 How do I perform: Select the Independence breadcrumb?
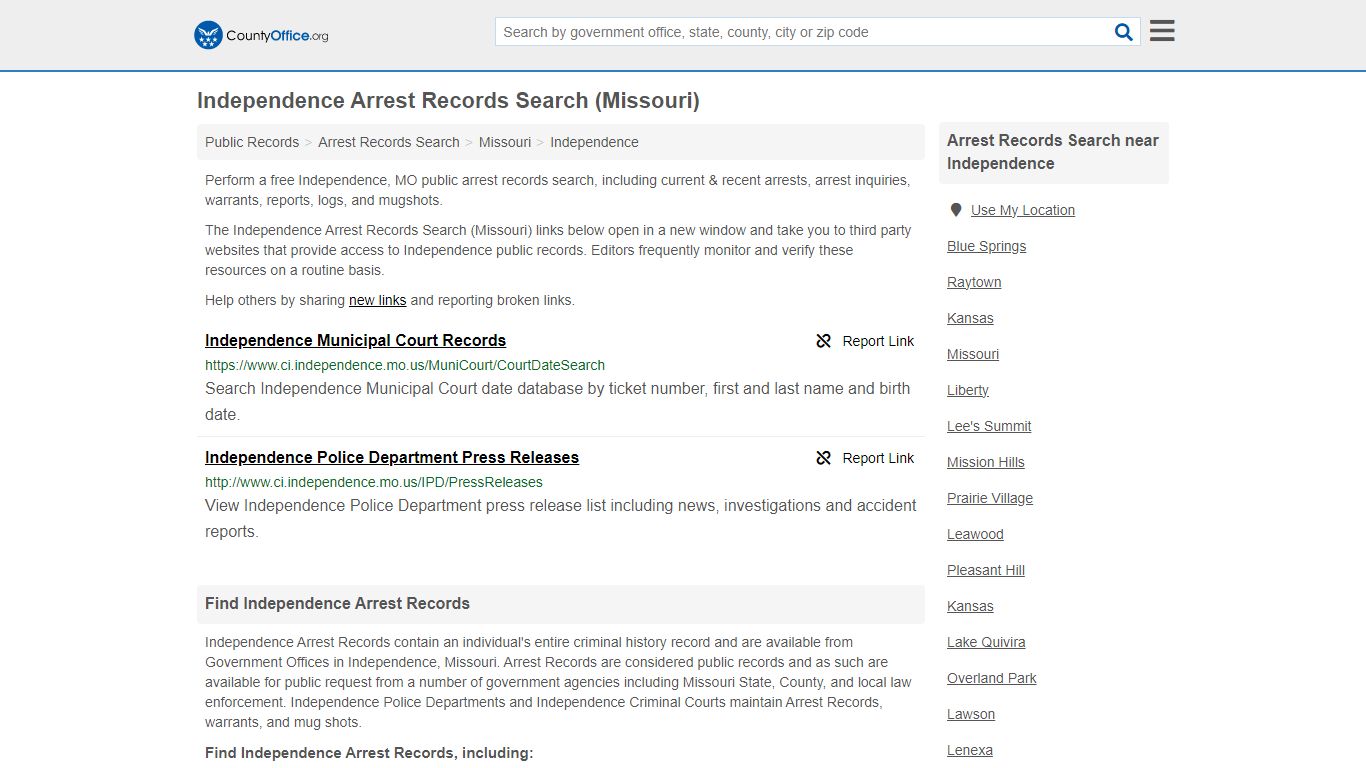[x=594, y=142]
